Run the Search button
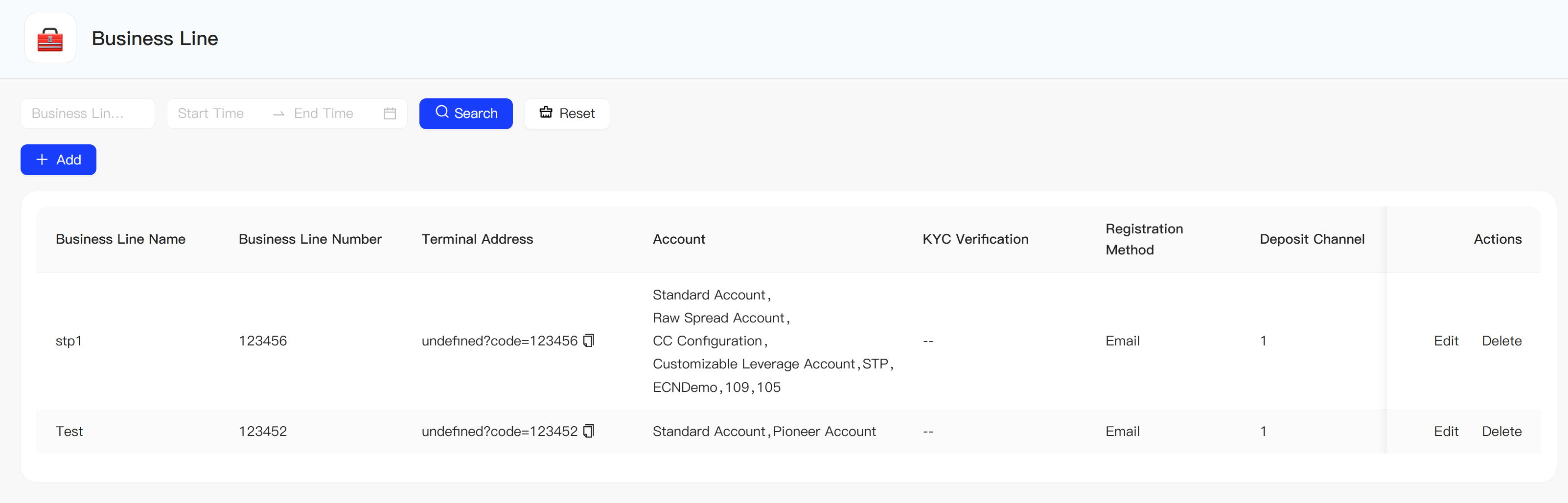The image size is (1568, 503). click(x=465, y=114)
